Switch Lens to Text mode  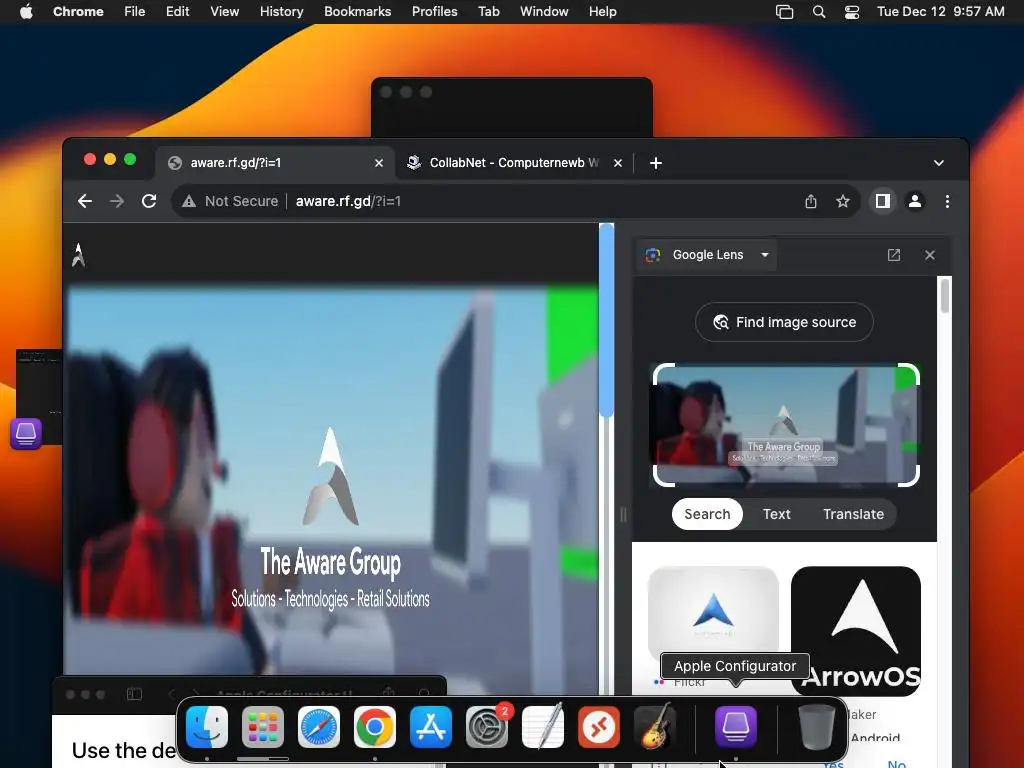pyautogui.click(x=776, y=514)
